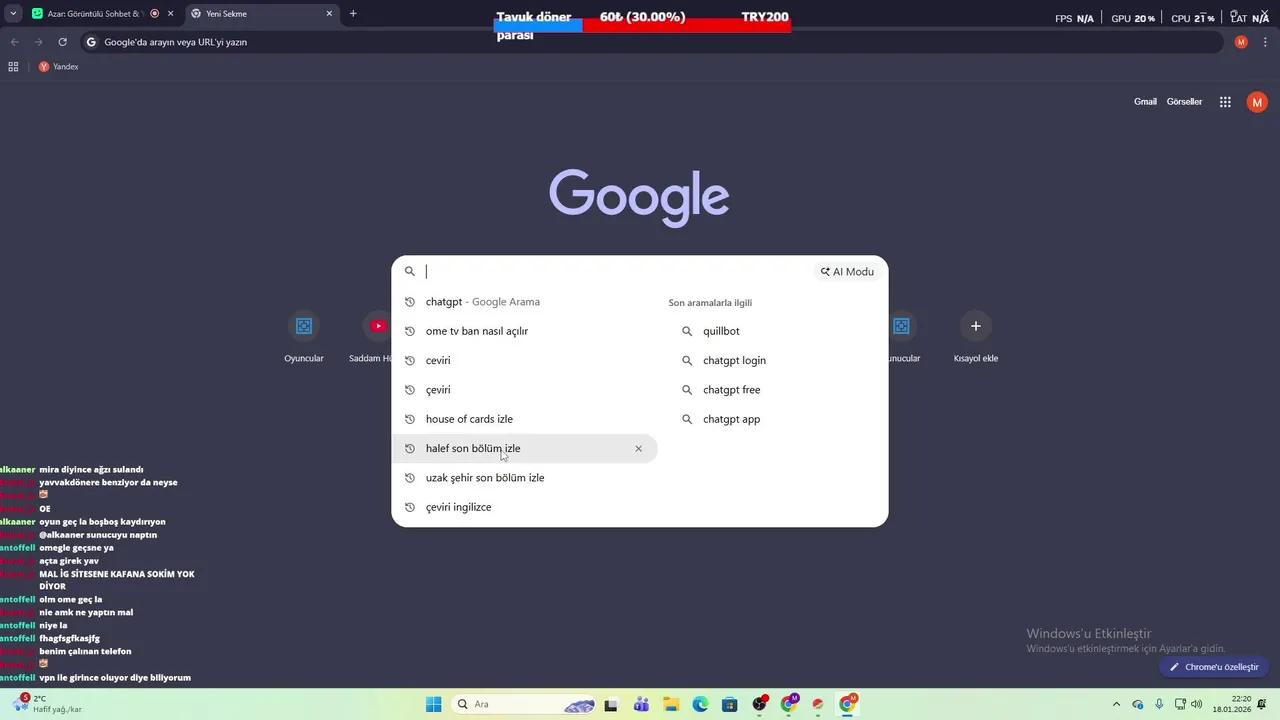
Task: Open the Yandex bookmark
Action: [x=58, y=67]
